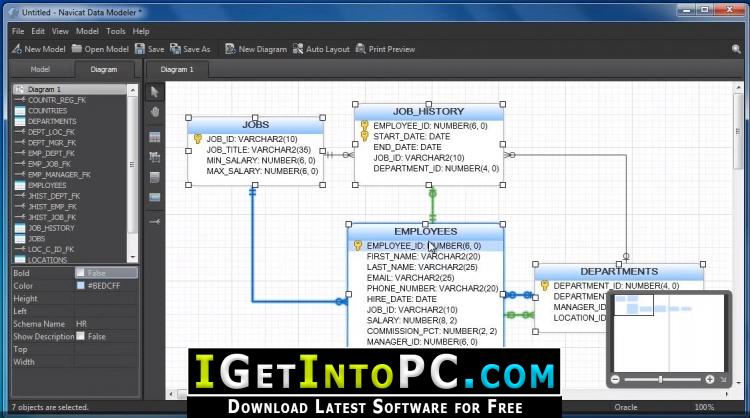Click START_DATE field in JOB_HISTORY
The width and height of the screenshot is (750, 418).
(412, 136)
